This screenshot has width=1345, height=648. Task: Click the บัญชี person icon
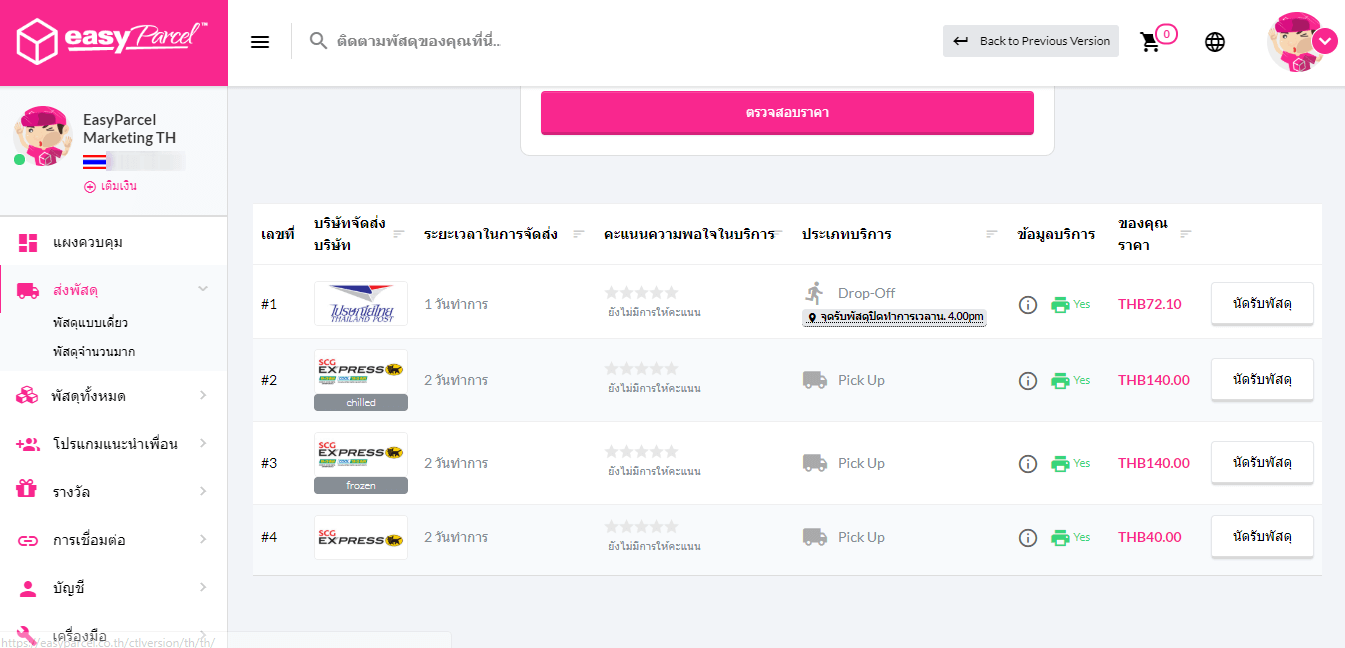click(x=28, y=588)
